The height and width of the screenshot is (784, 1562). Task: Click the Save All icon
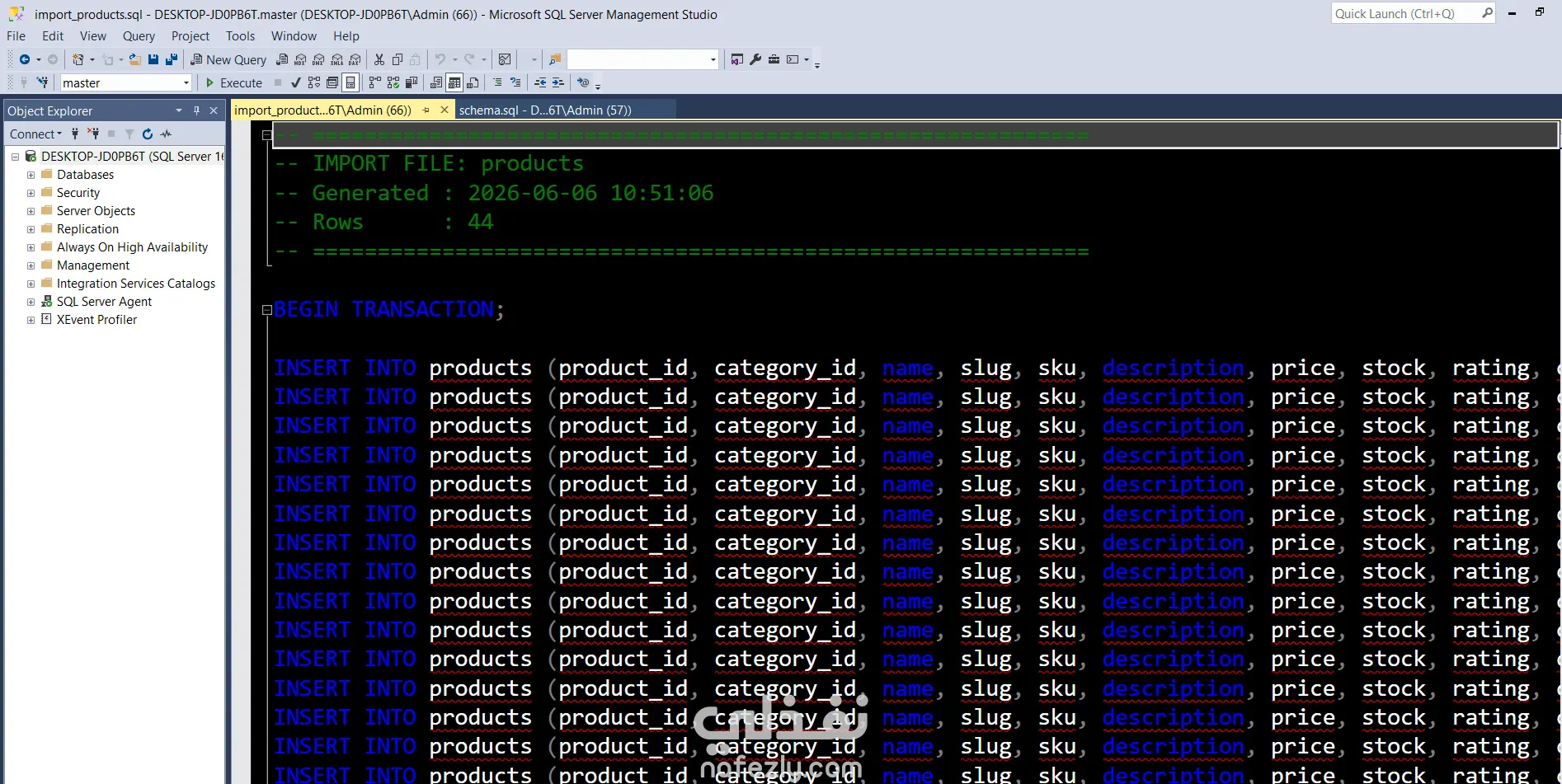pos(172,59)
